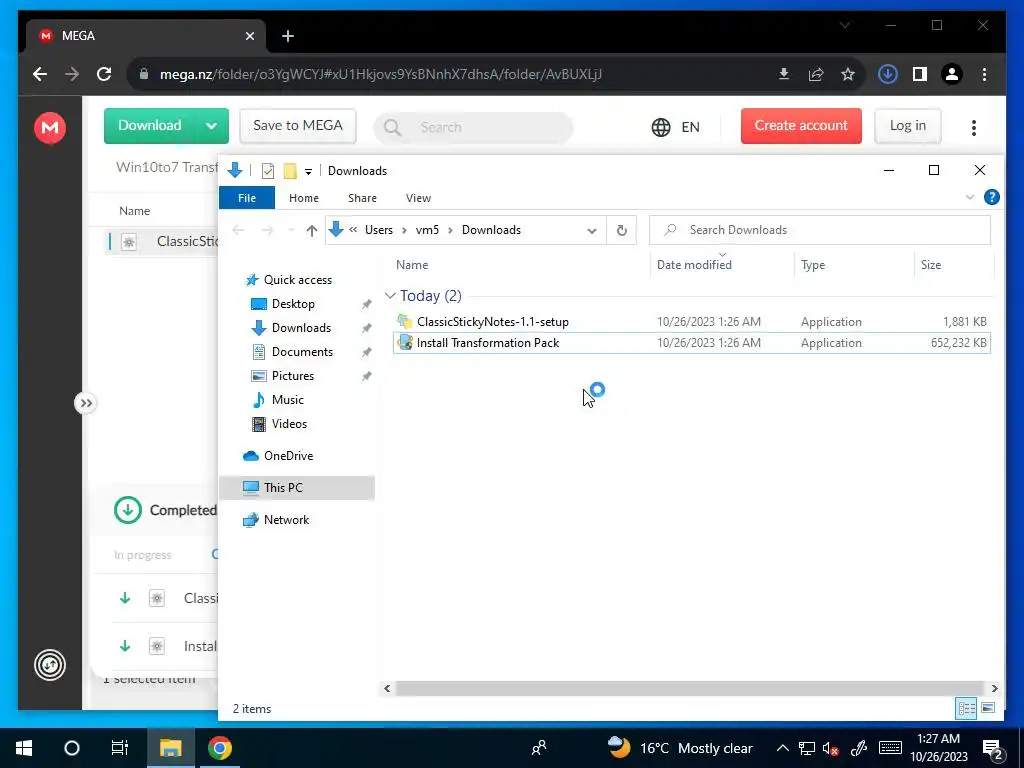This screenshot has height=768, width=1024.
Task: Go back in Chrome browser
Action: point(40,74)
